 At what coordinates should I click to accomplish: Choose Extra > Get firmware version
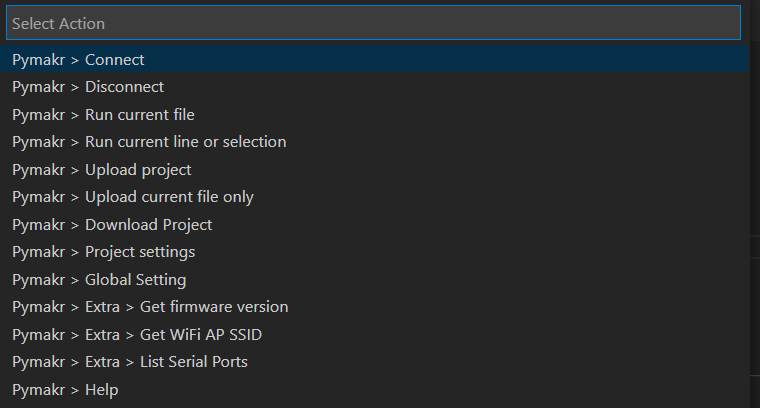click(x=150, y=307)
